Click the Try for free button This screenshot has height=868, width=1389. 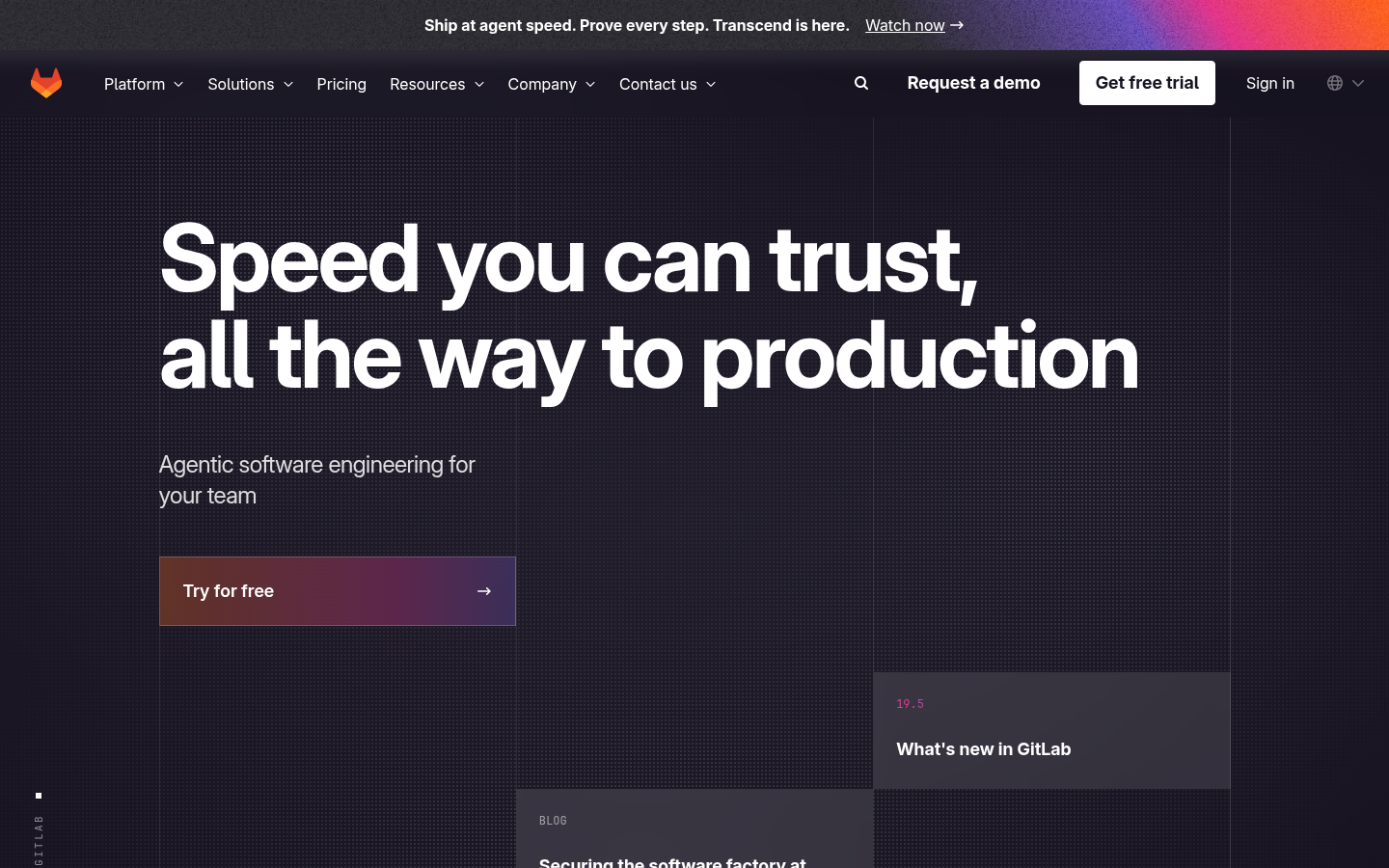[x=338, y=591]
